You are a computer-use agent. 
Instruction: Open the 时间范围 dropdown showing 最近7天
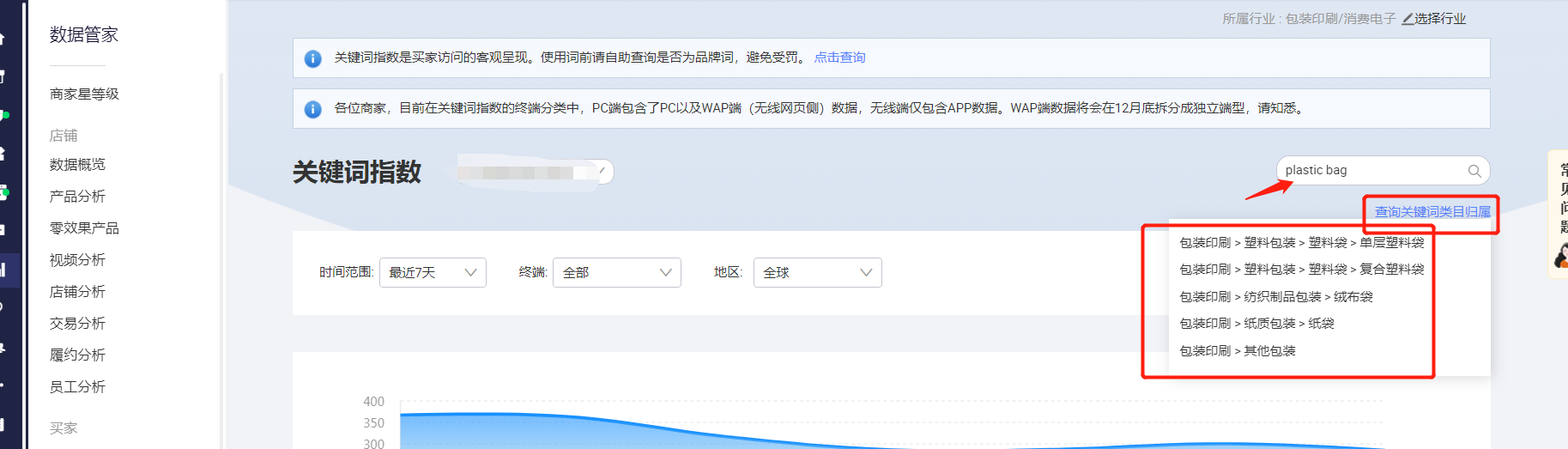[433, 273]
